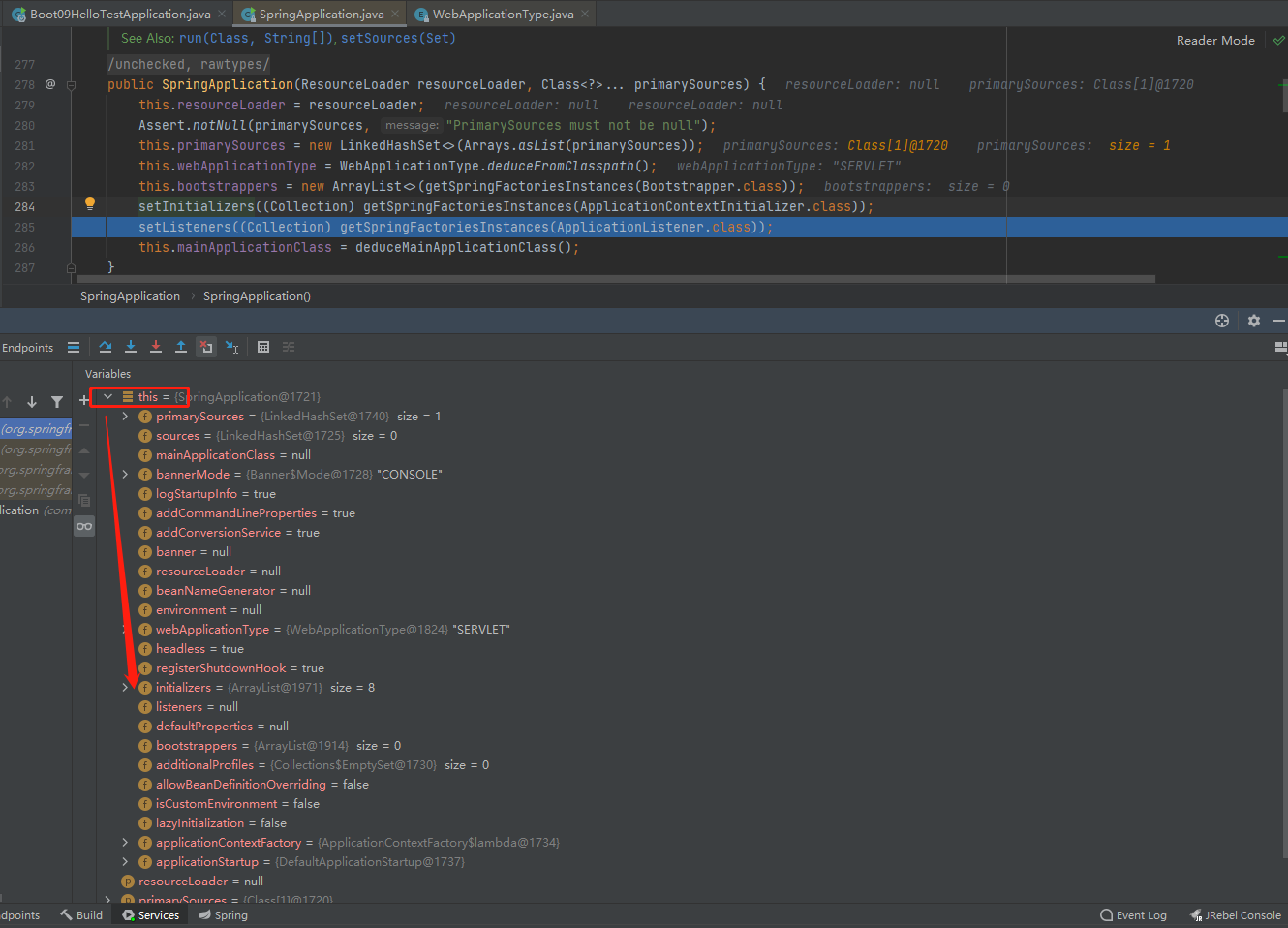Click the Step Over debugger icon

pyautogui.click(x=106, y=347)
